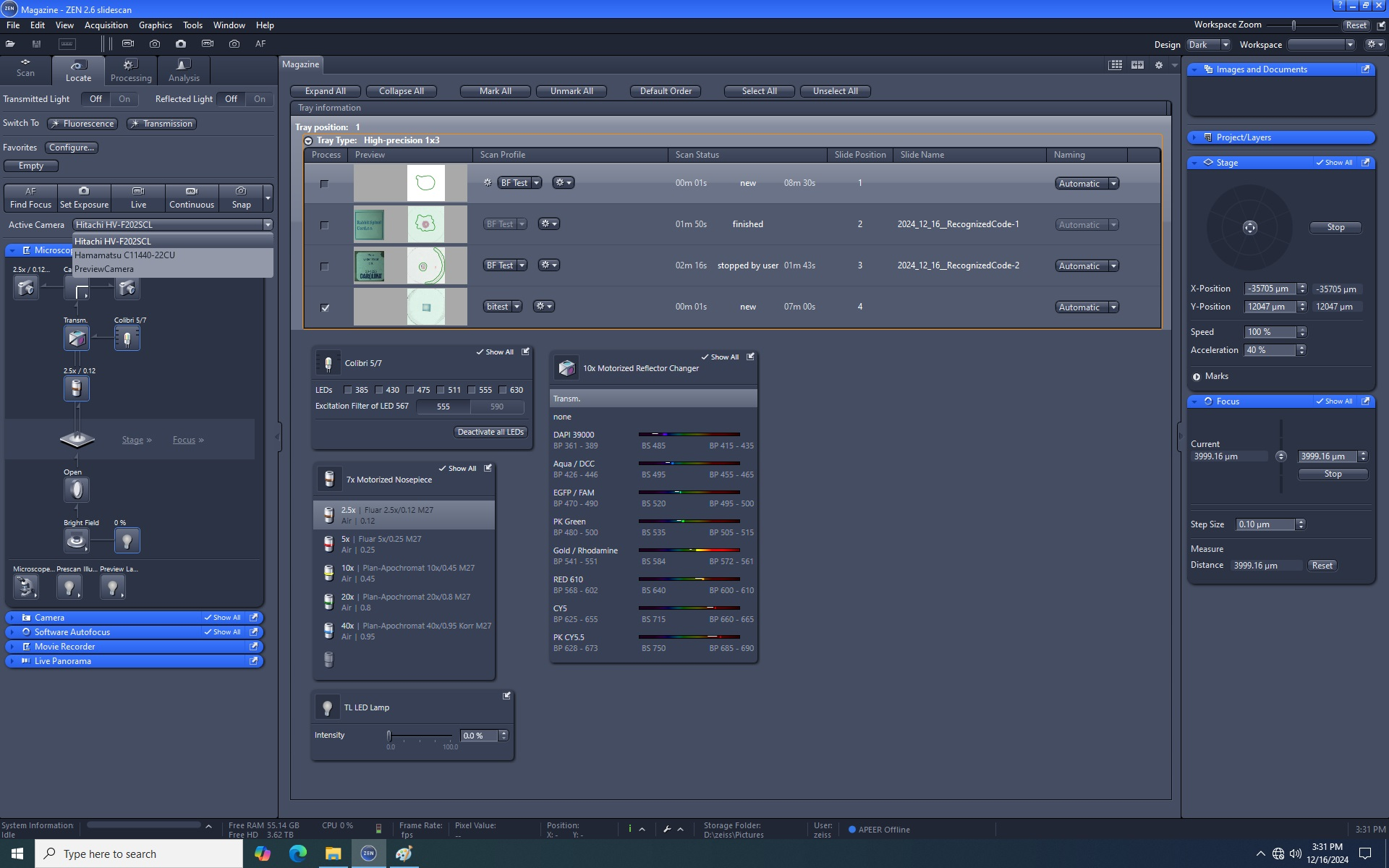Click the Measure Reset button
The image size is (1389, 868).
1322,566
